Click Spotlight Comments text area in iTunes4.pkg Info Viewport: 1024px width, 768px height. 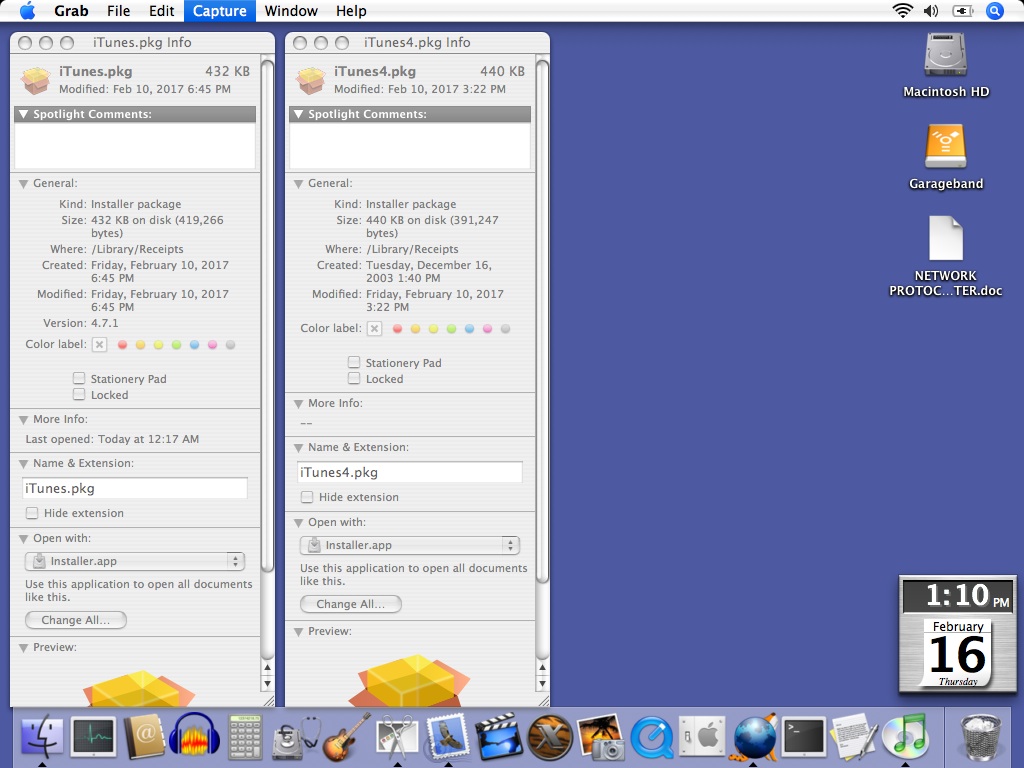point(409,146)
